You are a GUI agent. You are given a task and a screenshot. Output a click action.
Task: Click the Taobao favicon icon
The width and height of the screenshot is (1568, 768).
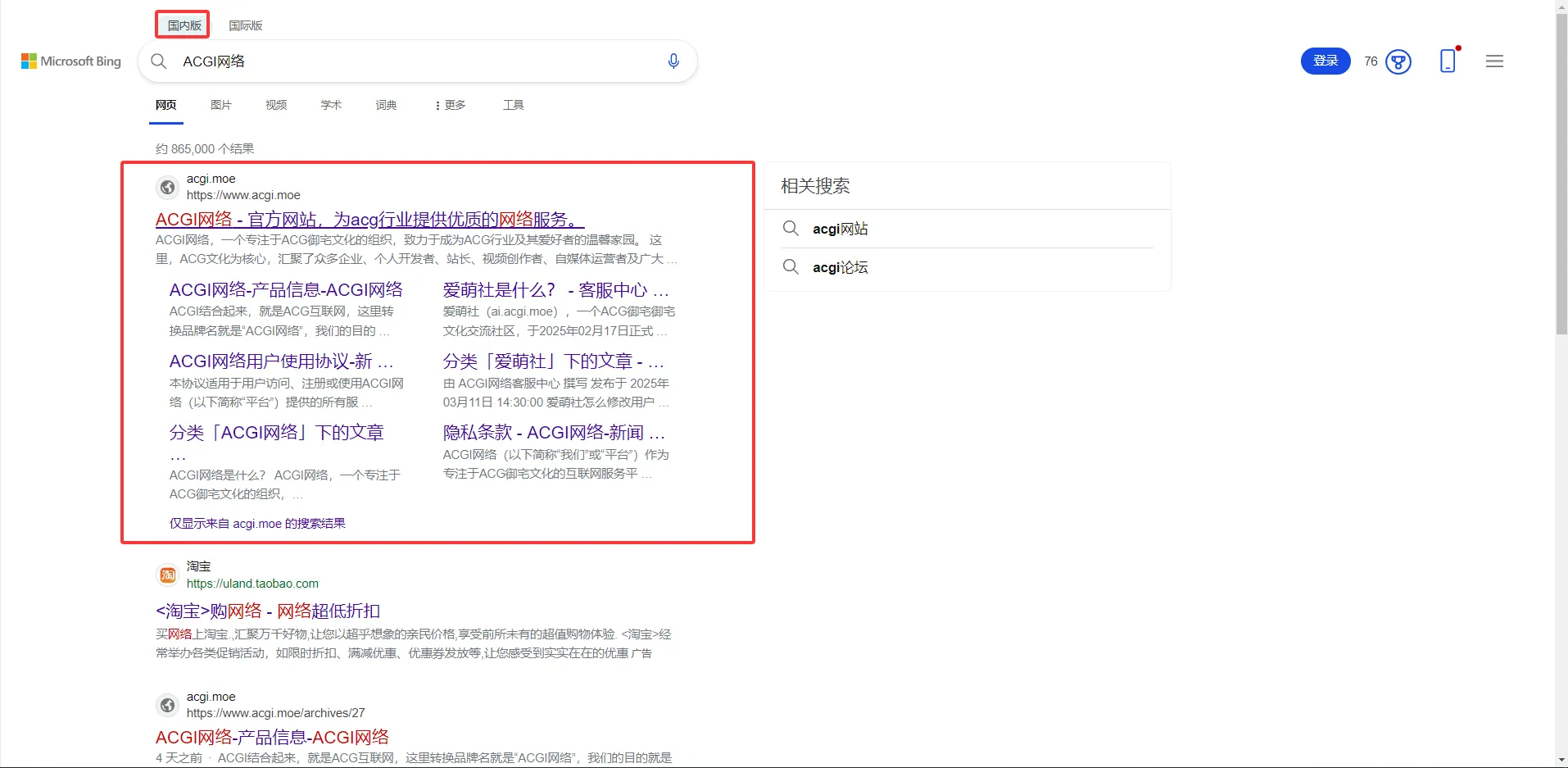point(168,575)
